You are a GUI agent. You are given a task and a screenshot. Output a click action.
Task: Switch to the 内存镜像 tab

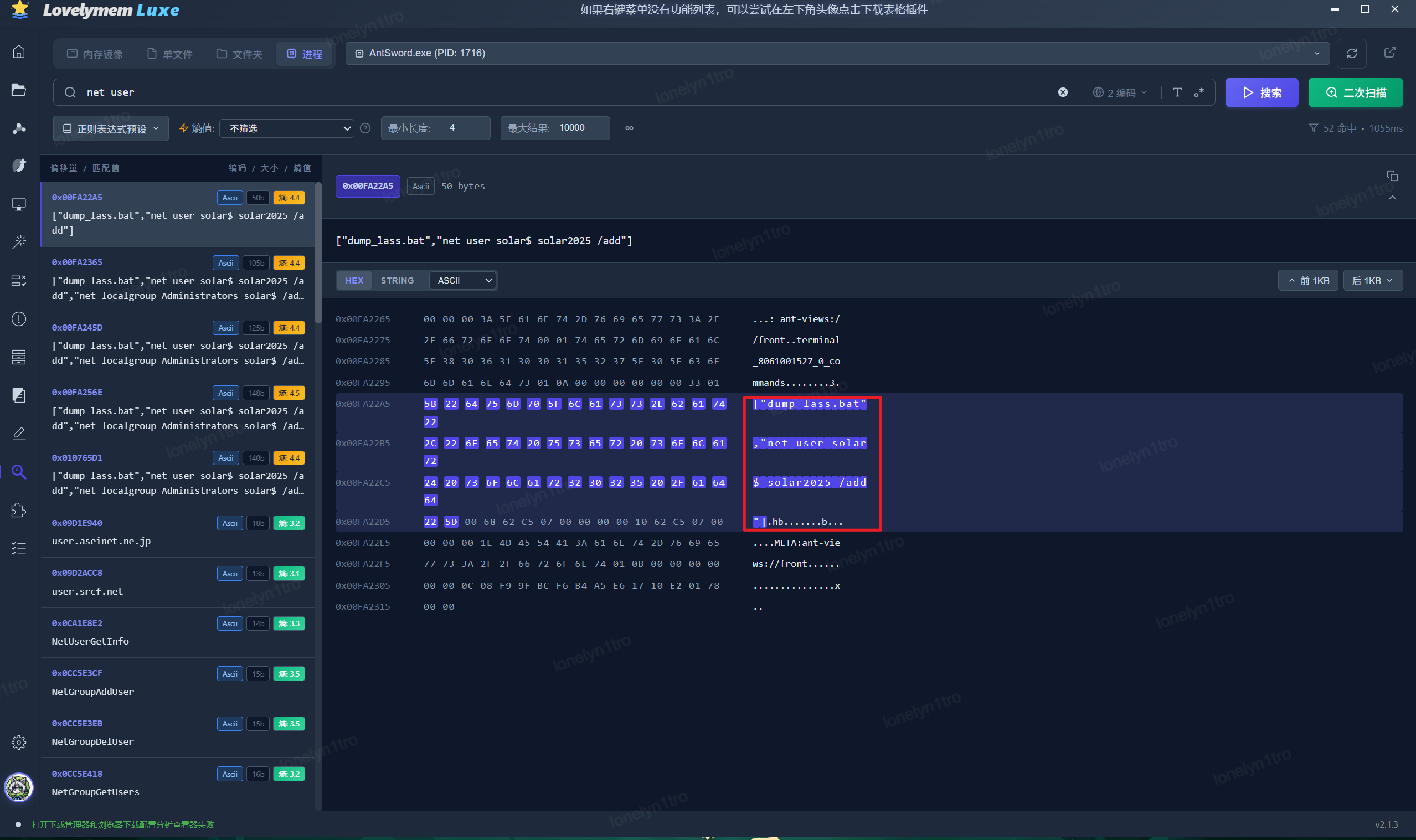coord(95,54)
